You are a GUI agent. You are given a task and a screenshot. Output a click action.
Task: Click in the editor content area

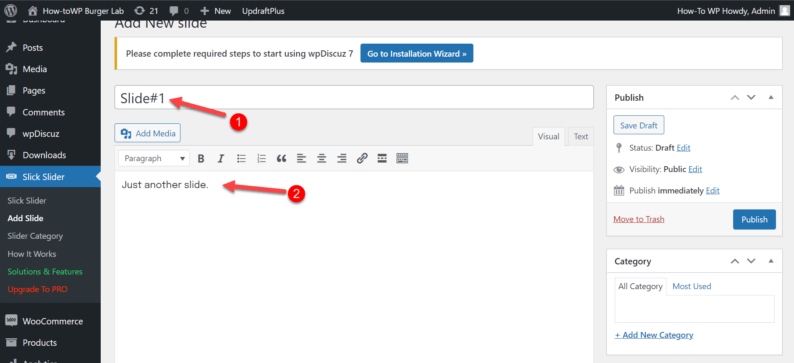[x=354, y=267]
